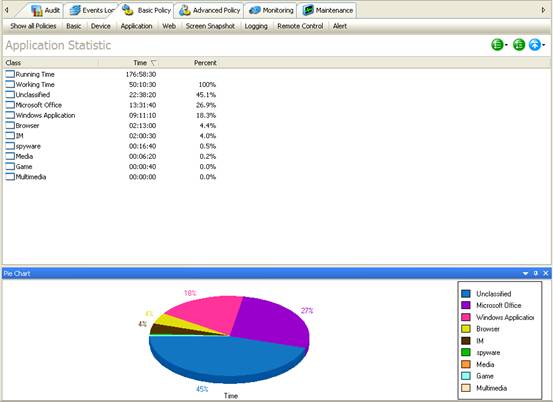Click the Events Log tab icon
The image size is (553, 402).
(75, 11)
